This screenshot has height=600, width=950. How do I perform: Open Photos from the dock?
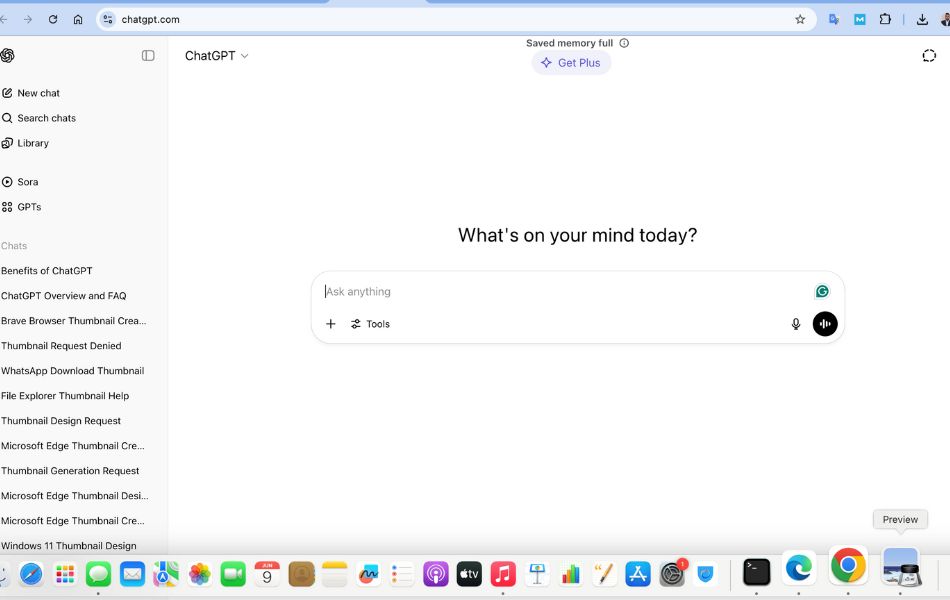[199, 573]
